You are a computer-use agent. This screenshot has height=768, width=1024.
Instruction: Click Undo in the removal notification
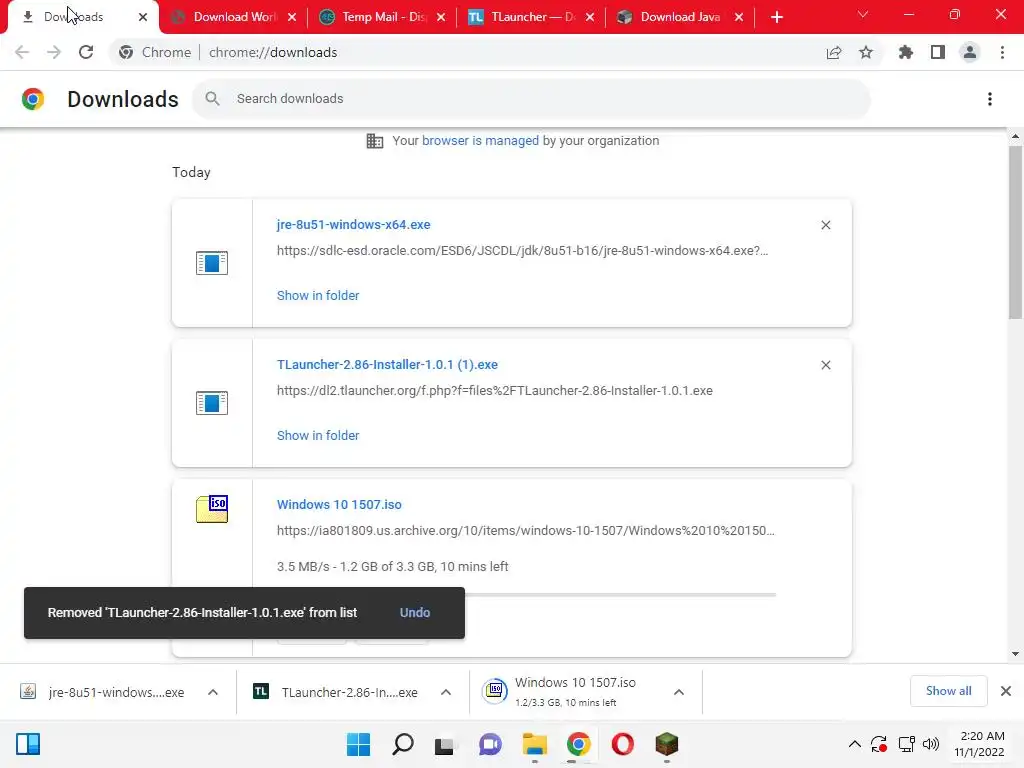[415, 613]
